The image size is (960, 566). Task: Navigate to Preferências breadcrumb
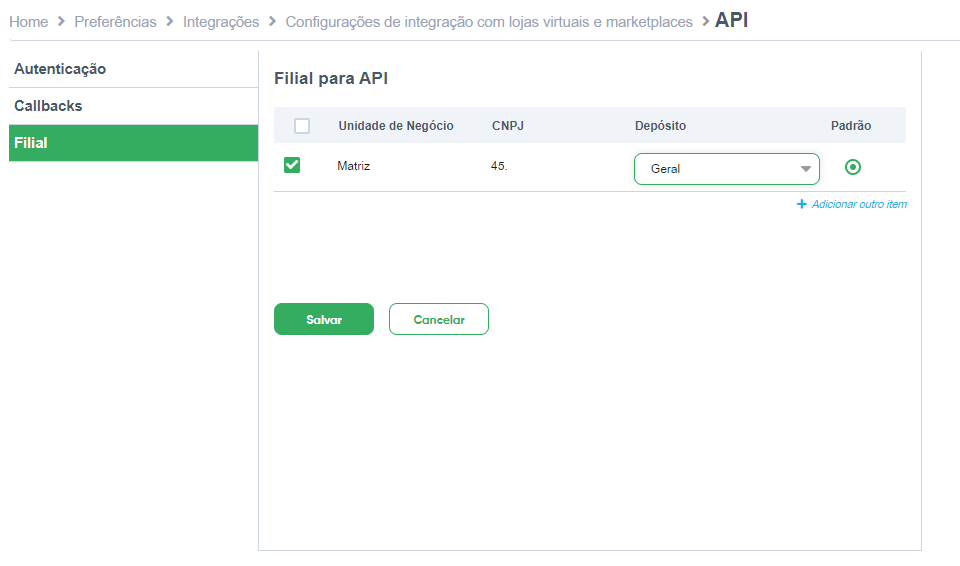click(116, 22)
